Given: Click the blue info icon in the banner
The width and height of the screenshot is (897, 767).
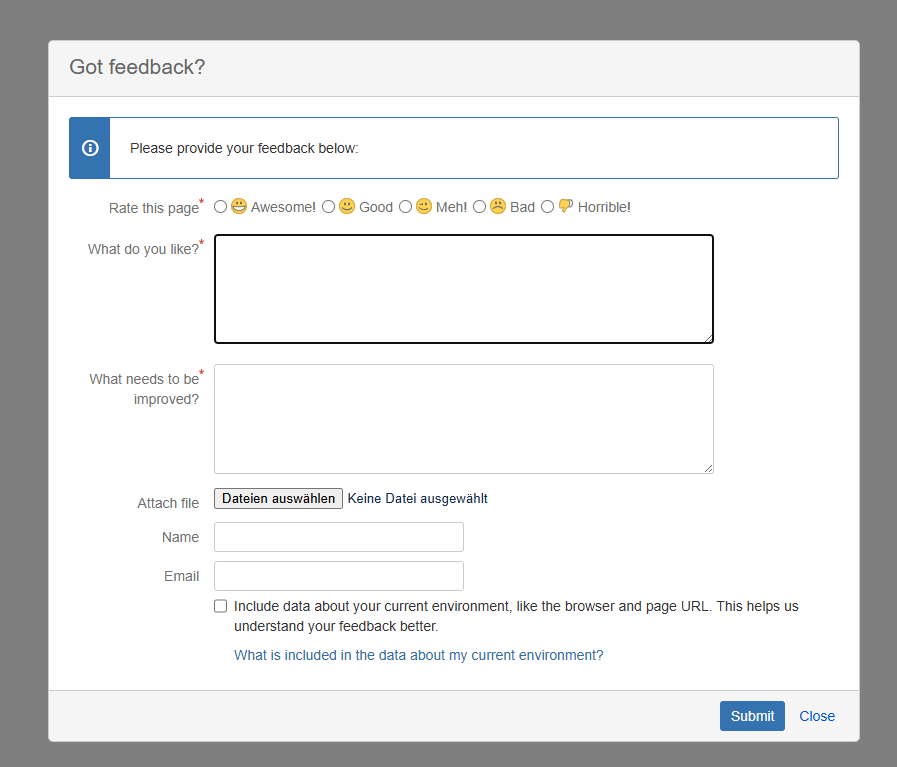Looking at the screenshot, I should pos(89,147).
